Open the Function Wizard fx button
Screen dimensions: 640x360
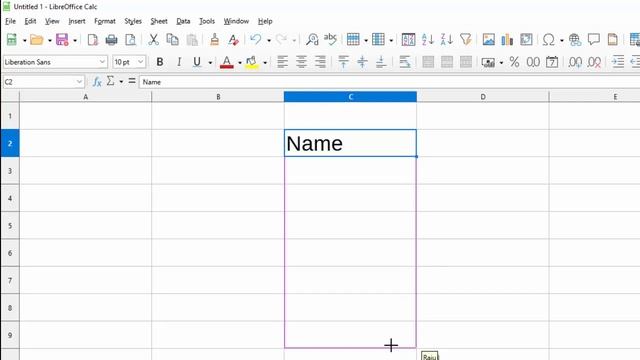(97, 82)
